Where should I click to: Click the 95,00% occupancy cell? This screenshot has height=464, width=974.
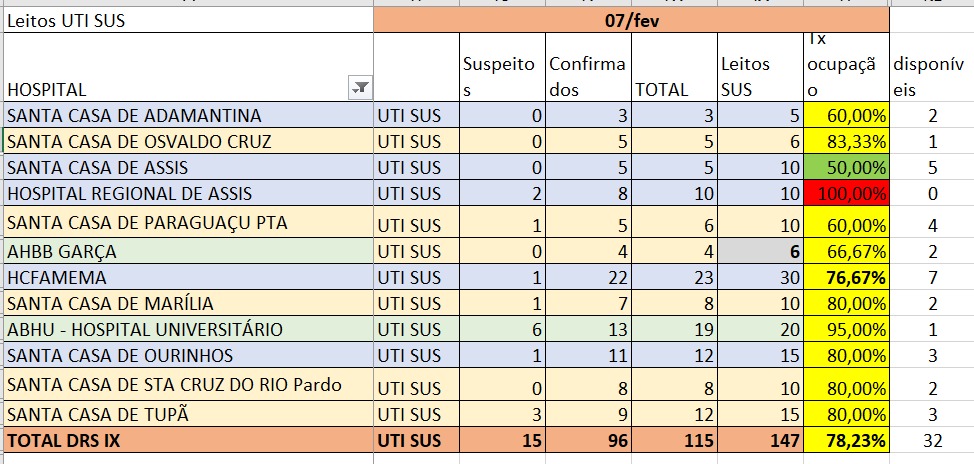tap(846, 329)
